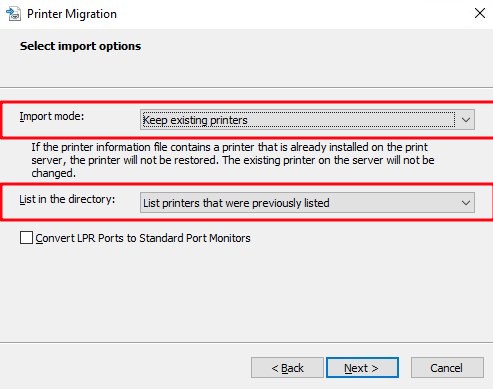Cancel the printer migration wizard

click(447, 368)
